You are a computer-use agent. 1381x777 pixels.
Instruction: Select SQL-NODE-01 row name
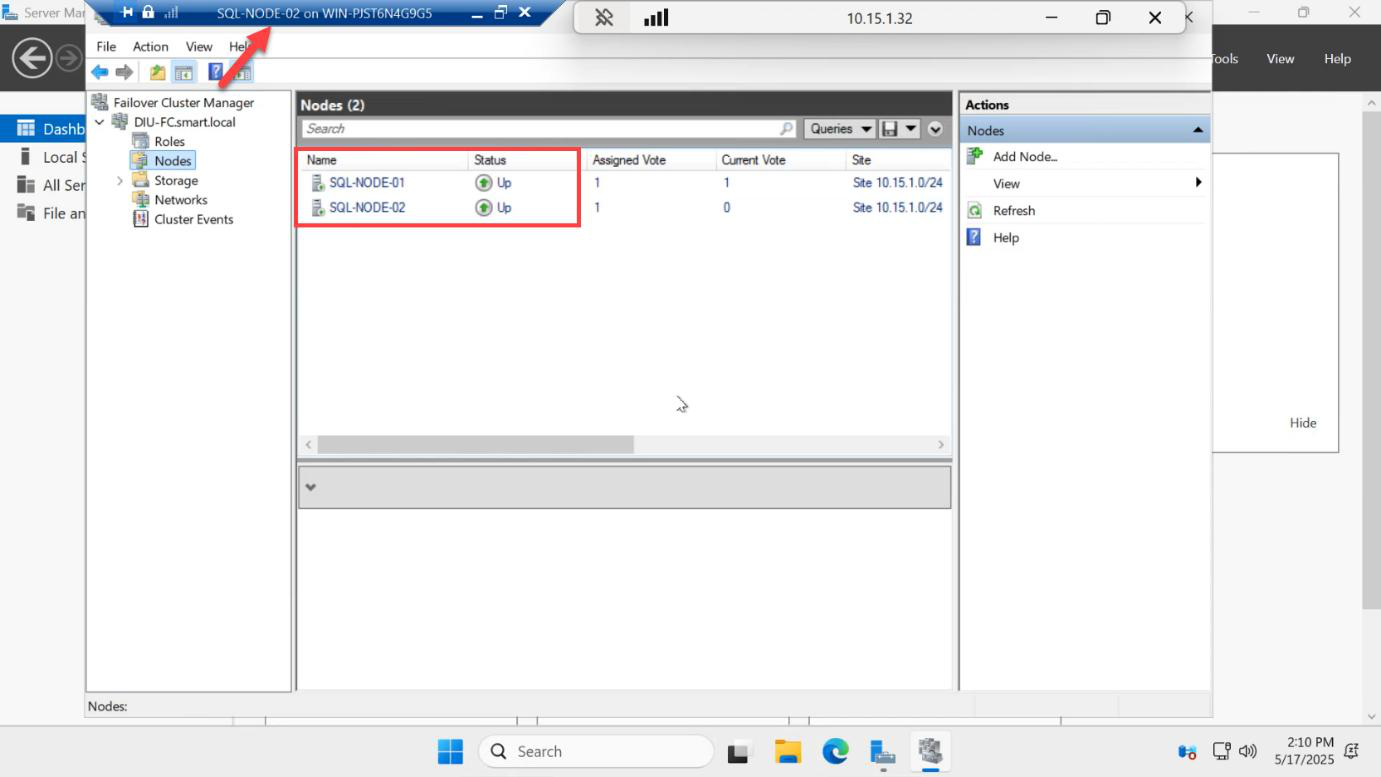[366, 183]
